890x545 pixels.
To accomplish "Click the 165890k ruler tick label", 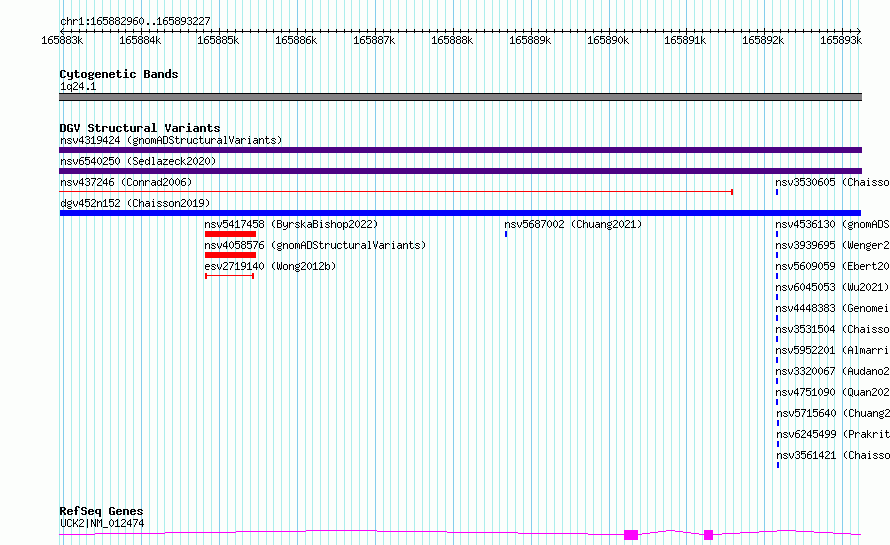I will pyautogui.click(x=608, y=40).
